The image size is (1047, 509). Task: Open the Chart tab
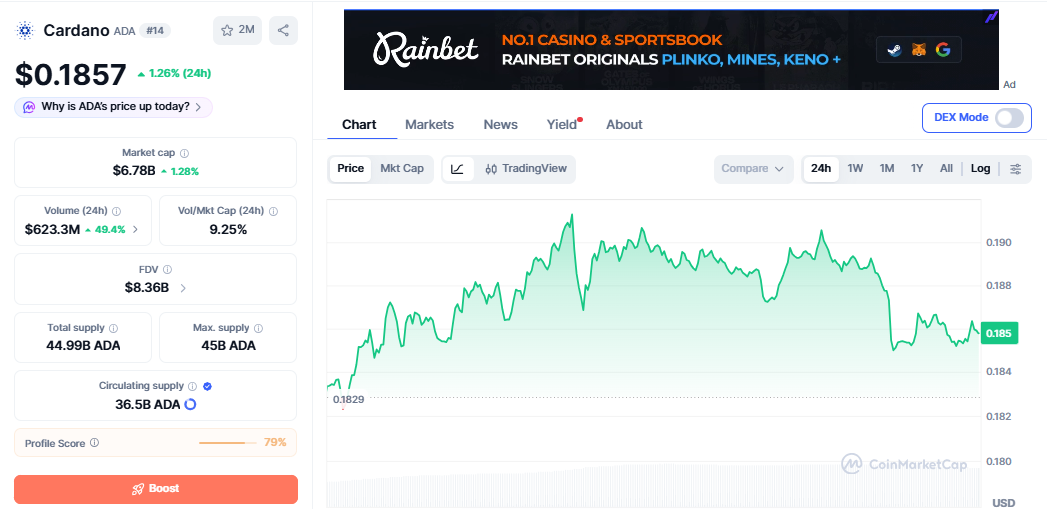click(359, 125)
